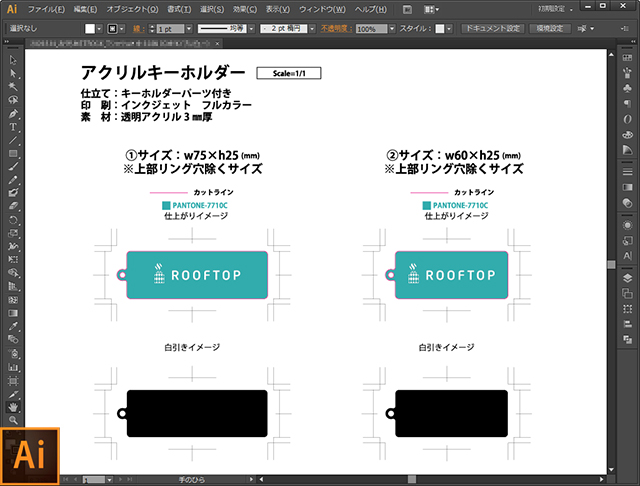Open the スタイル graphic style dropdown
Image resolution: width=640 pixels, height=486 pixels.
[449, 29]
